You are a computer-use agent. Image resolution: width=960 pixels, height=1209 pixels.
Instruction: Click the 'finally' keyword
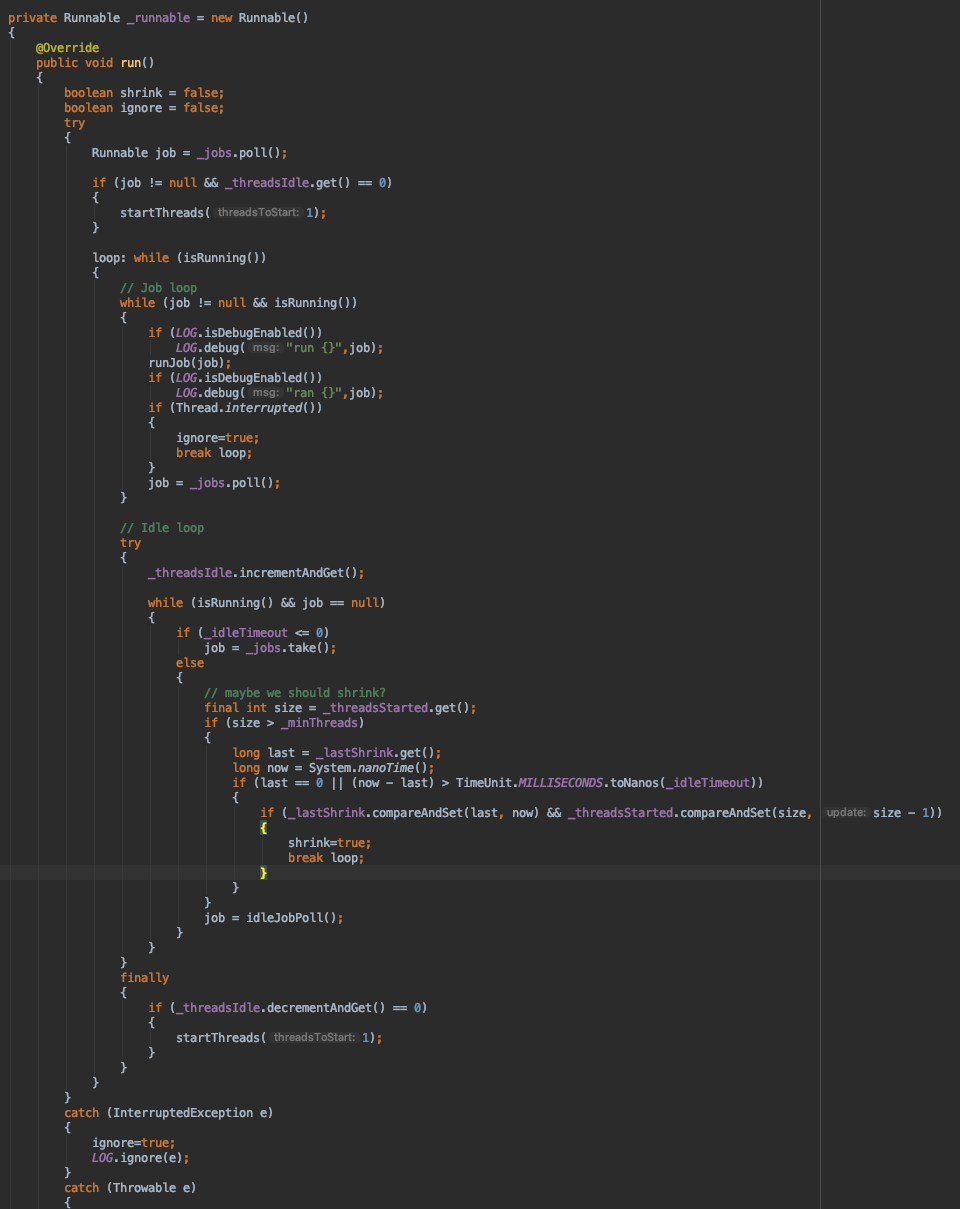[144, 978]
